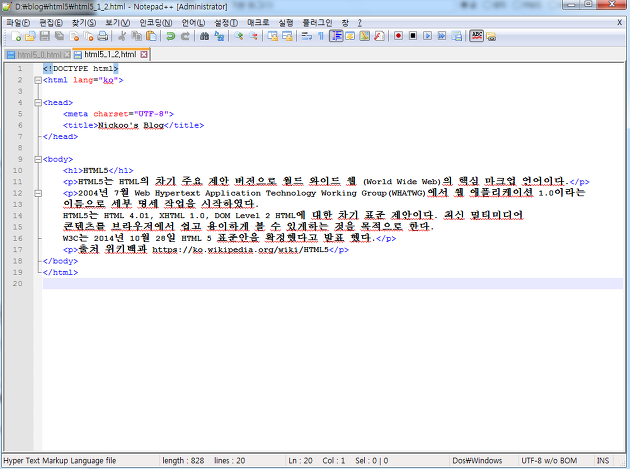The width and height of the screenshot is (630, 469).
Task: Save current recorded macro icon
Action: click(x=456, y=36)
